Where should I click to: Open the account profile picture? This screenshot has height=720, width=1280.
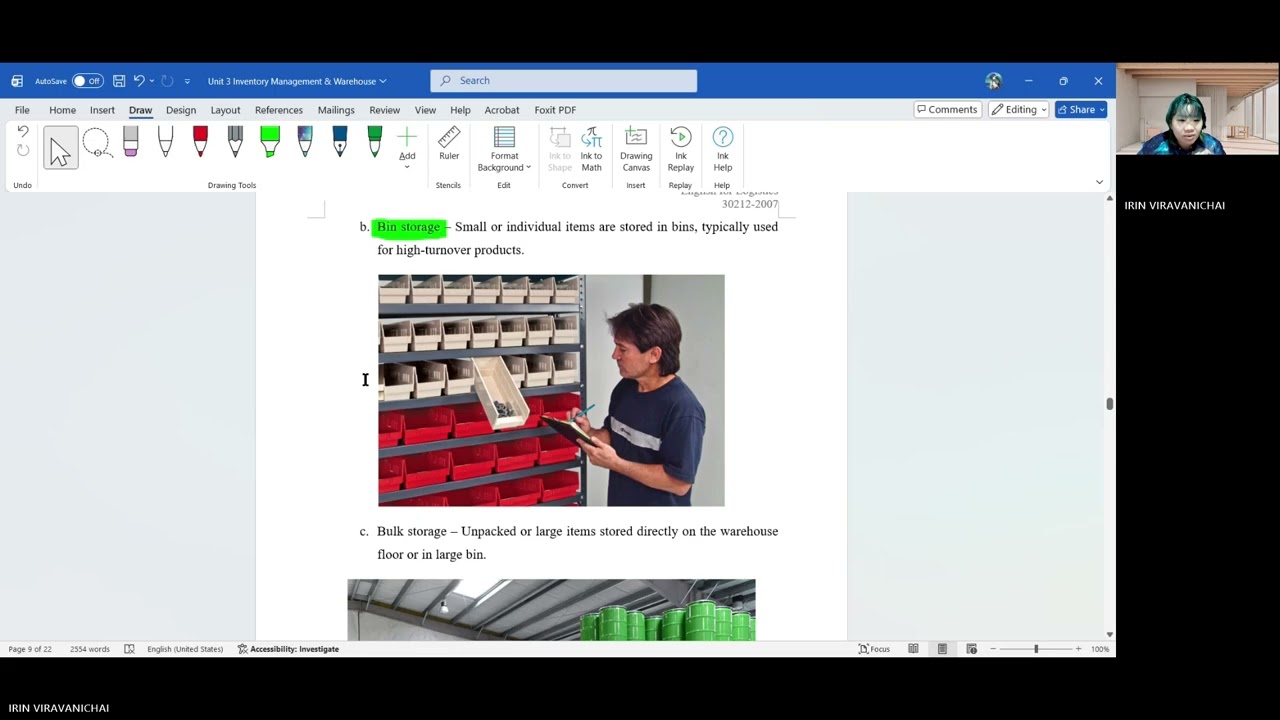point(993,81)
